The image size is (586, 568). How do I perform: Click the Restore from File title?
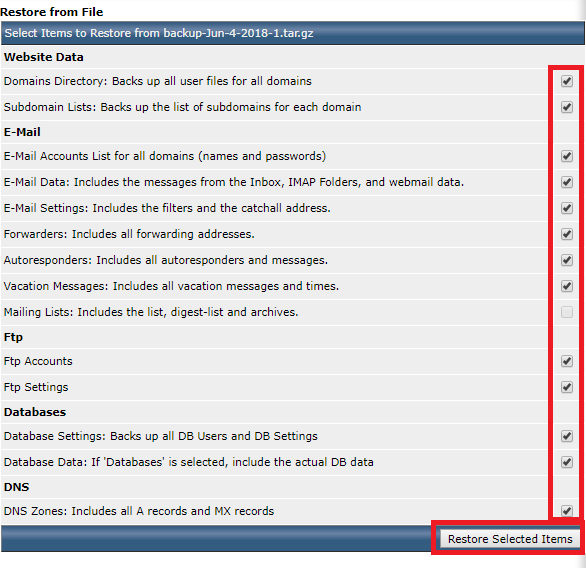point(52,12)
